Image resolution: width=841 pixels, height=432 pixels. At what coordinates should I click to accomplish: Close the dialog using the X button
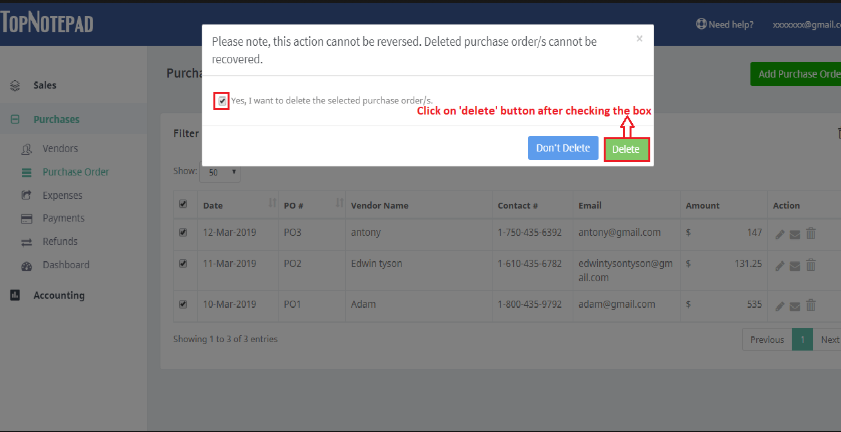click(x=639, y=40)
